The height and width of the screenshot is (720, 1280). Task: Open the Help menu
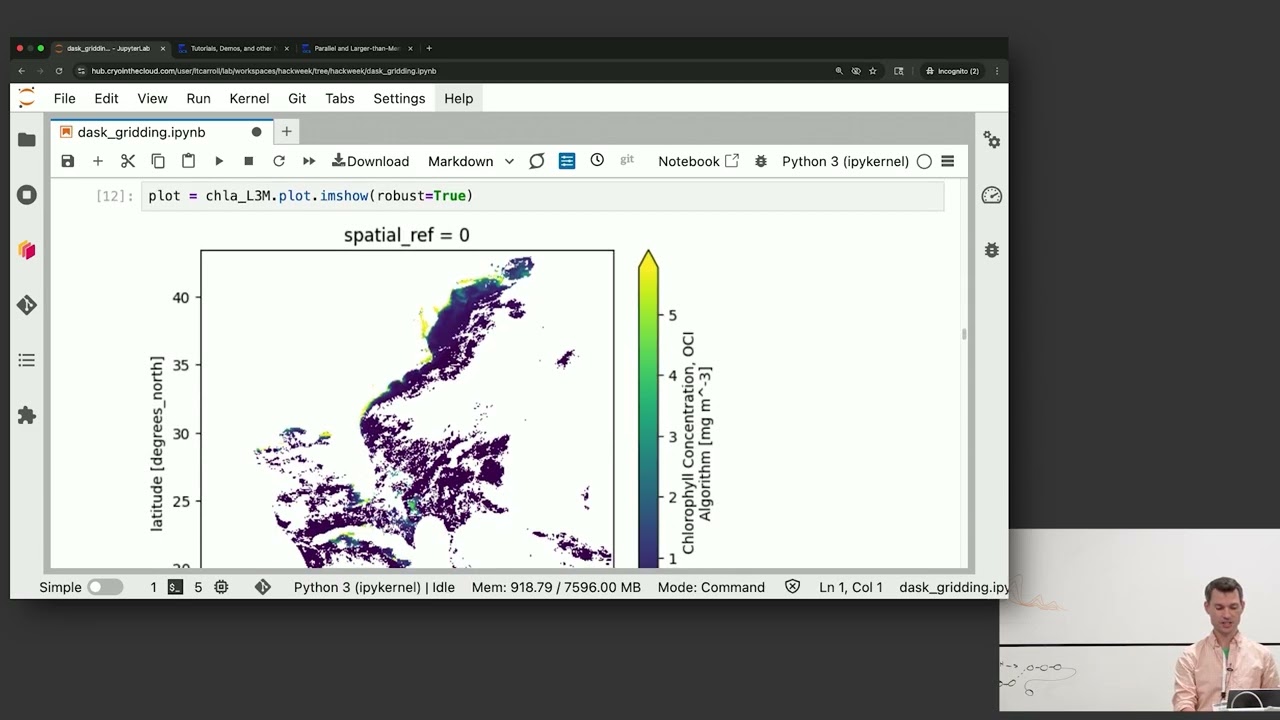pos(458,98)
